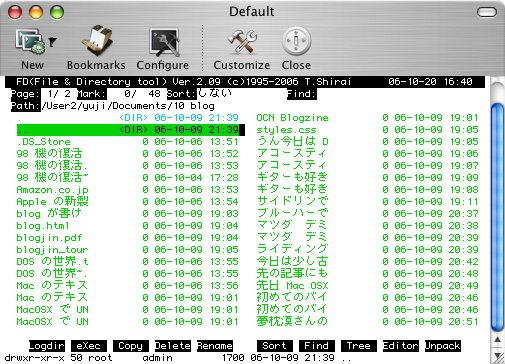Click the Find function key label

pos(317,346)
